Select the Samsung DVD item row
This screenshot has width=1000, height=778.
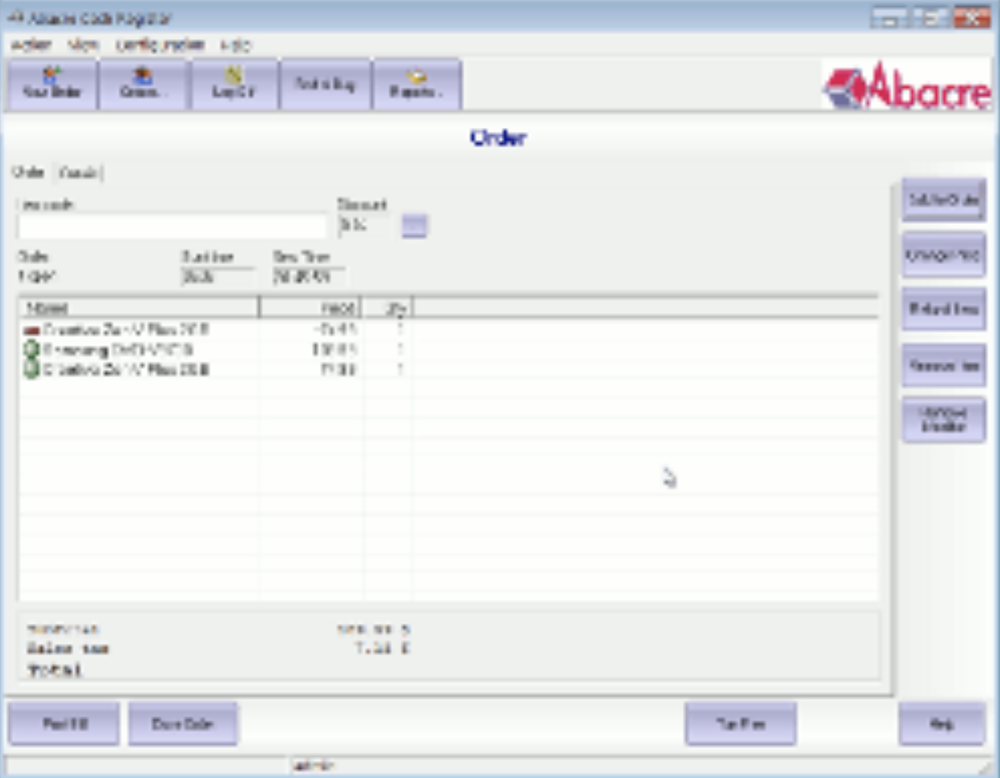(448, 349)
